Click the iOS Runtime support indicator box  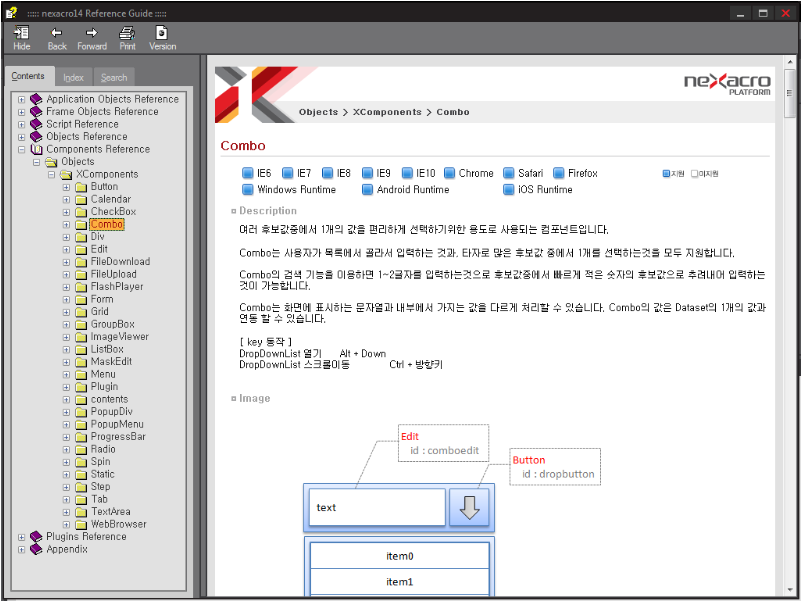508,190
